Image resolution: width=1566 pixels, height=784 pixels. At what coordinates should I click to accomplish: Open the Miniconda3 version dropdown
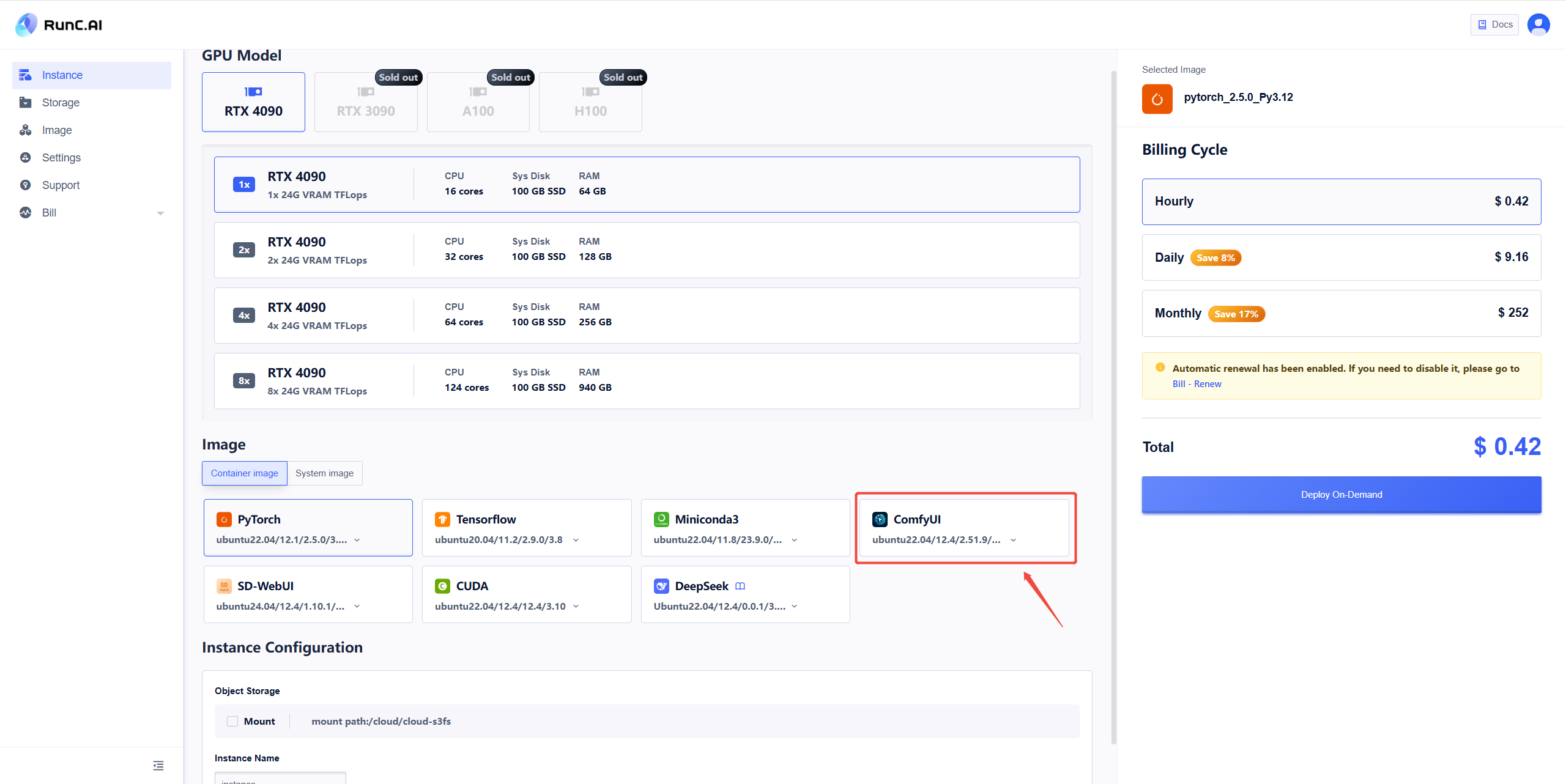tap(795, 540)
